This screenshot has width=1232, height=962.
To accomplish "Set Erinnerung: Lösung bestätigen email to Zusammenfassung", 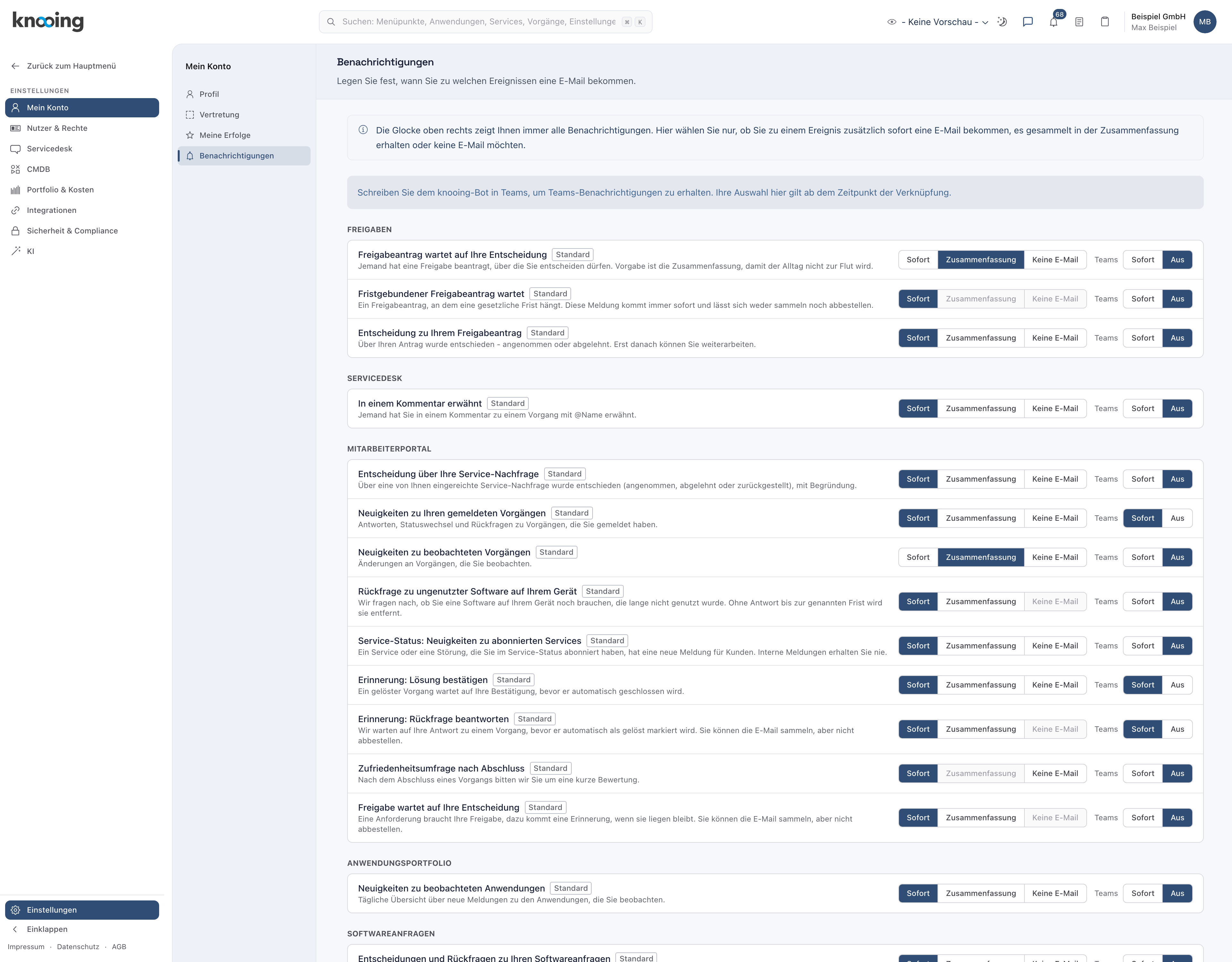I will [x=980, y=685].
